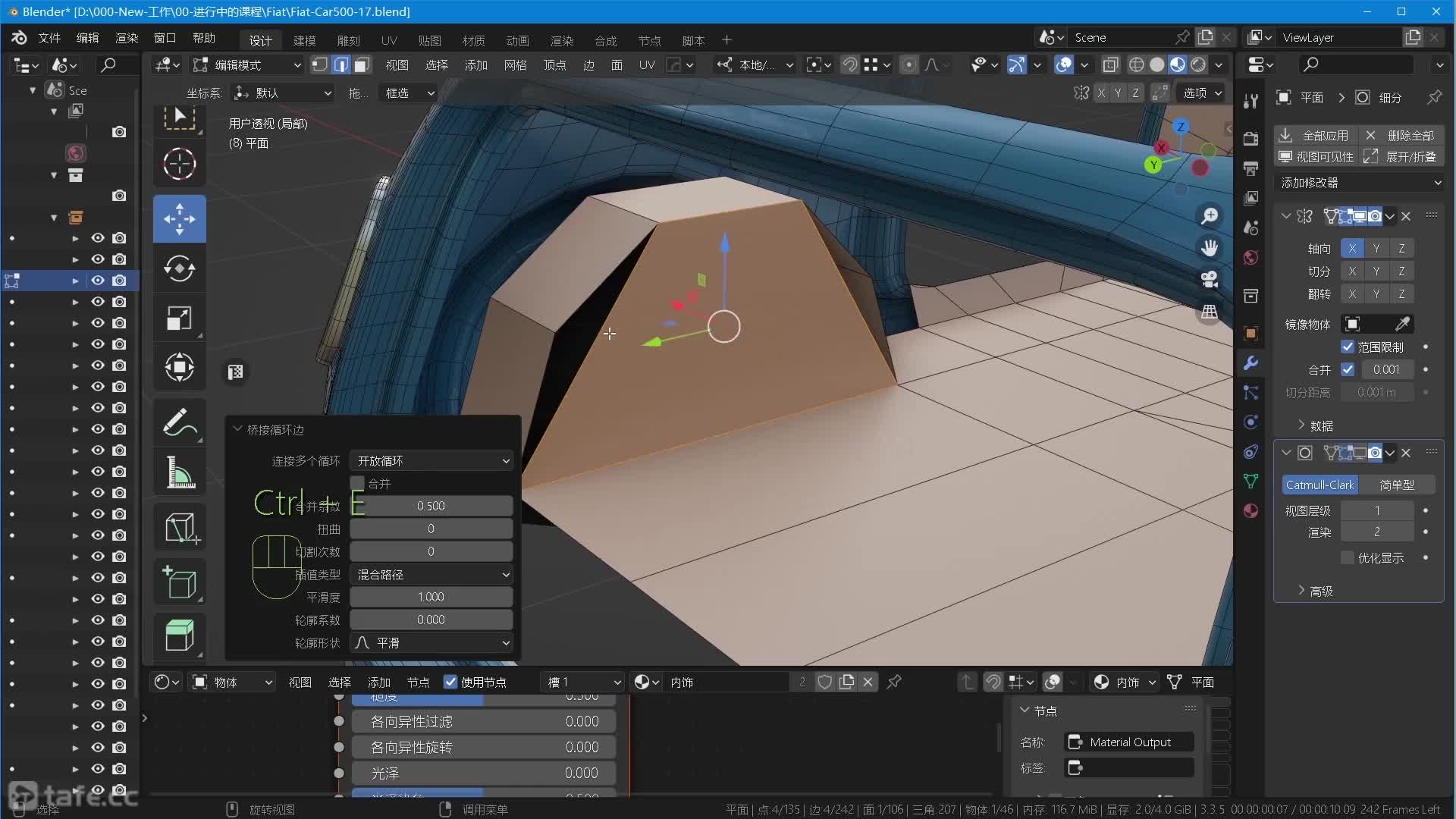Toggle mirror 切分 Y button

(1376, 271)
